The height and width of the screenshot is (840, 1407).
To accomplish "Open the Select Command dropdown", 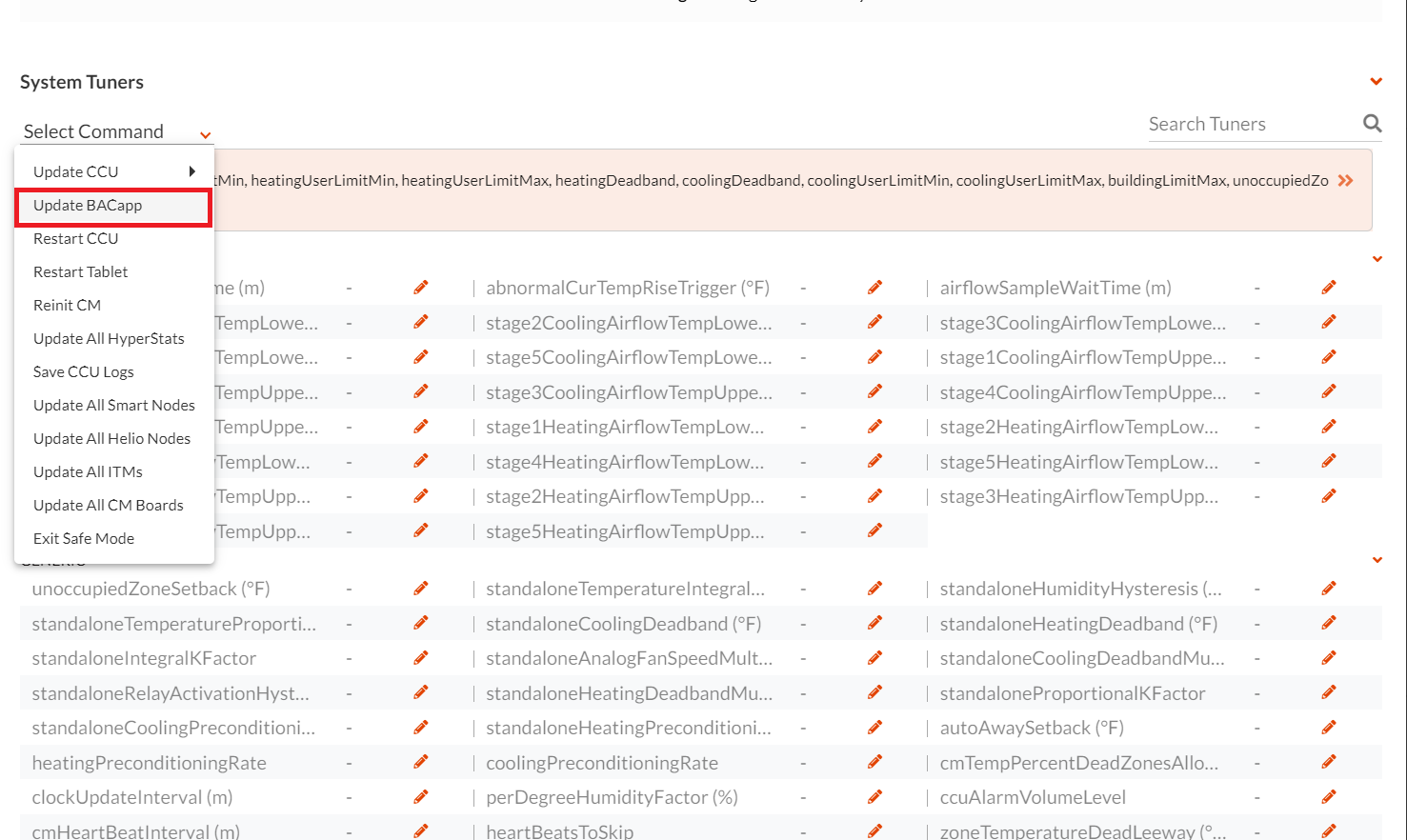I will (116, 132).
